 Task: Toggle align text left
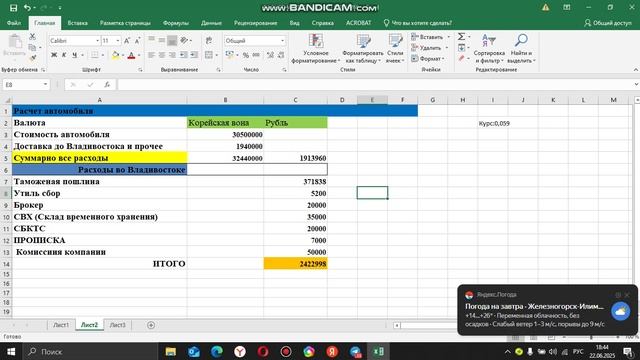[x=151, y=55]
